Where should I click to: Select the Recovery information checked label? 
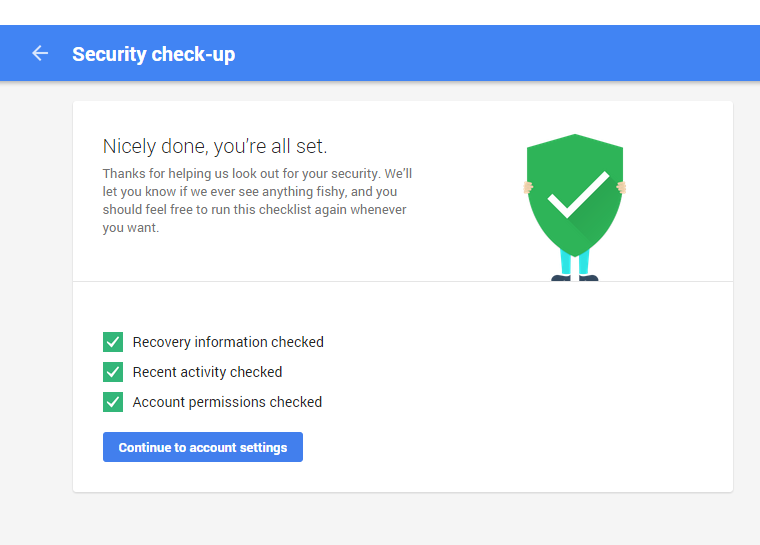coord(228,342)
